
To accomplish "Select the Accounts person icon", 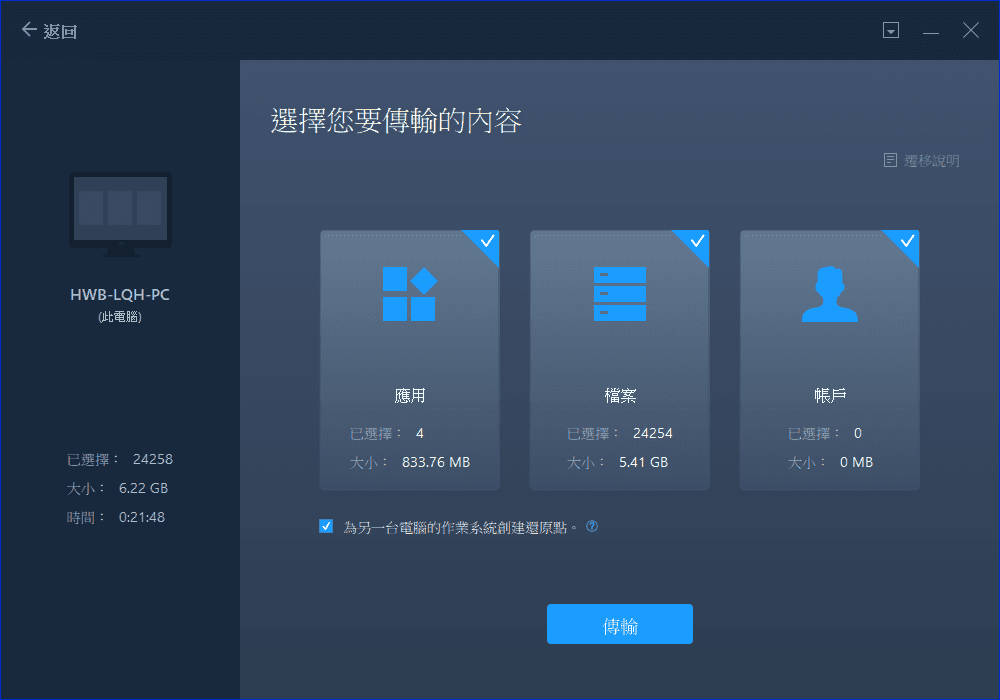I will (829, 295).
